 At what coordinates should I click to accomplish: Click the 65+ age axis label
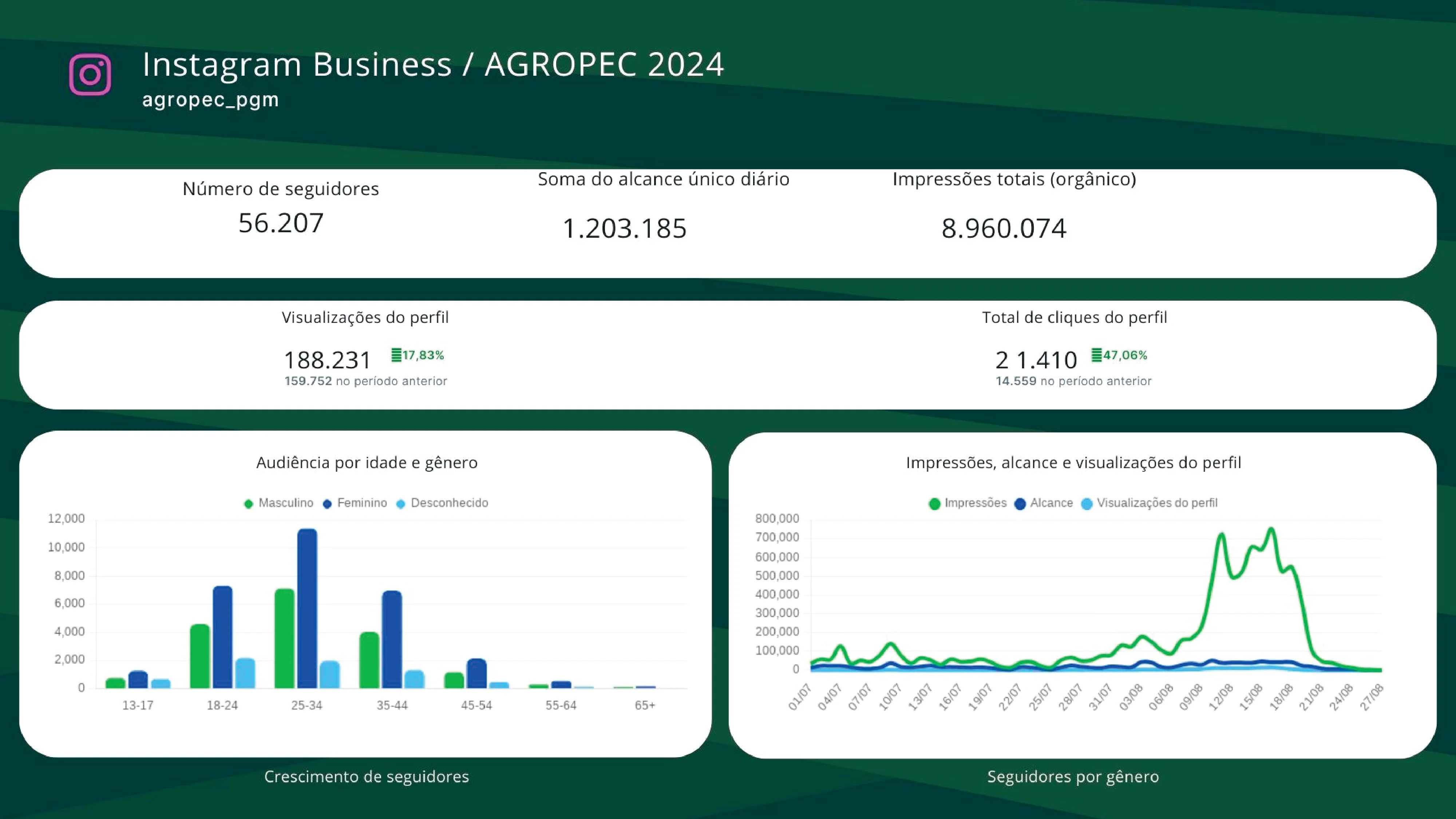(645, 705)
